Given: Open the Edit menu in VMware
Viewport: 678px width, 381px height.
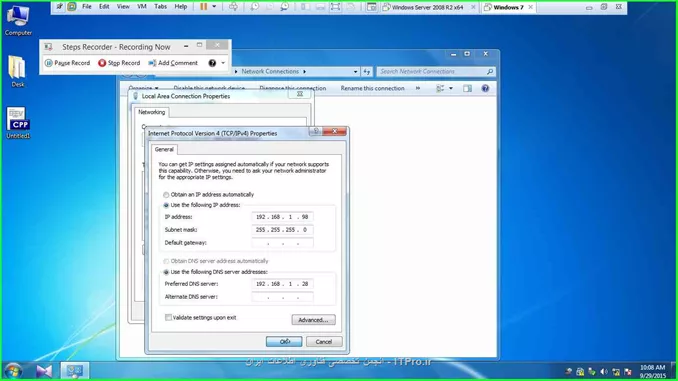Looking at the screenshot, I should click(104, 6).
